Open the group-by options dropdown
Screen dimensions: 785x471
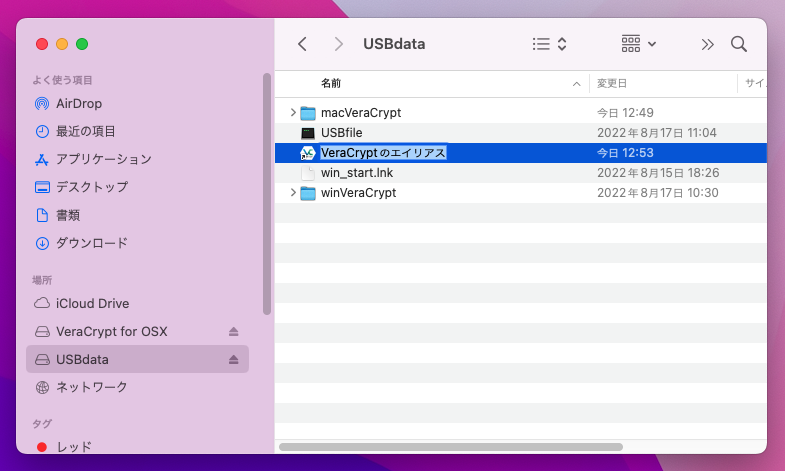point(638,44)
